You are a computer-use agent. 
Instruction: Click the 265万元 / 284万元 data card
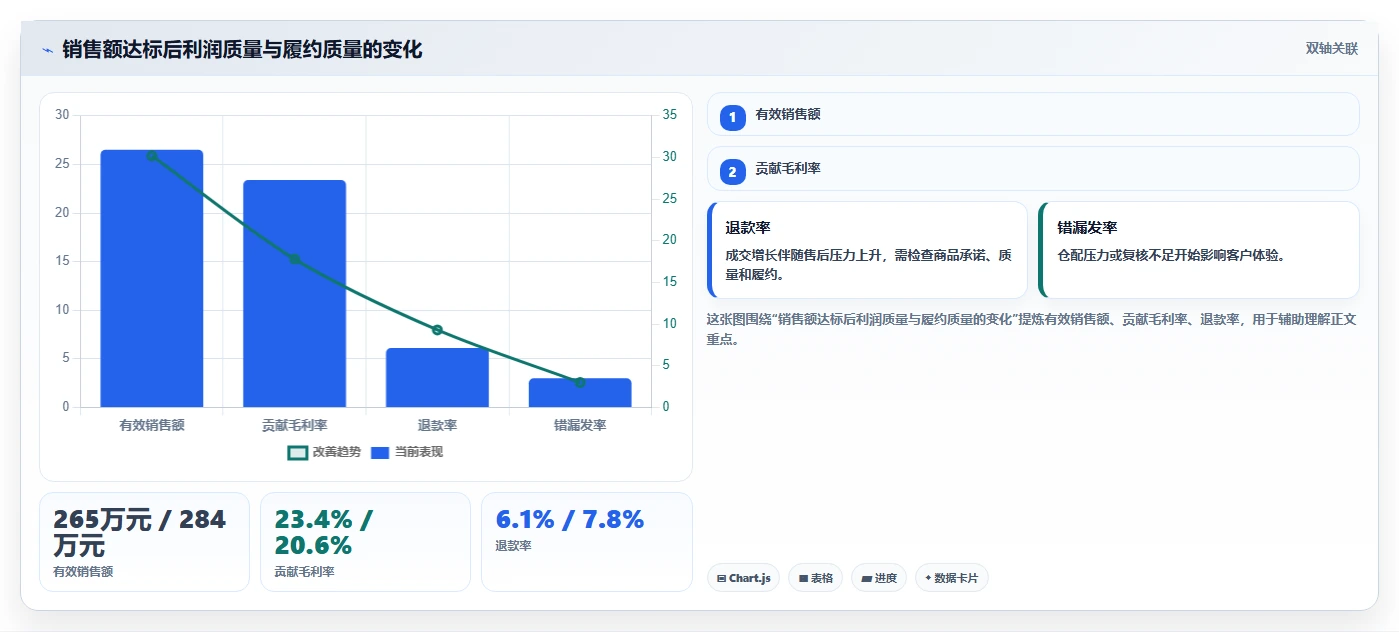tap(144, 542)
